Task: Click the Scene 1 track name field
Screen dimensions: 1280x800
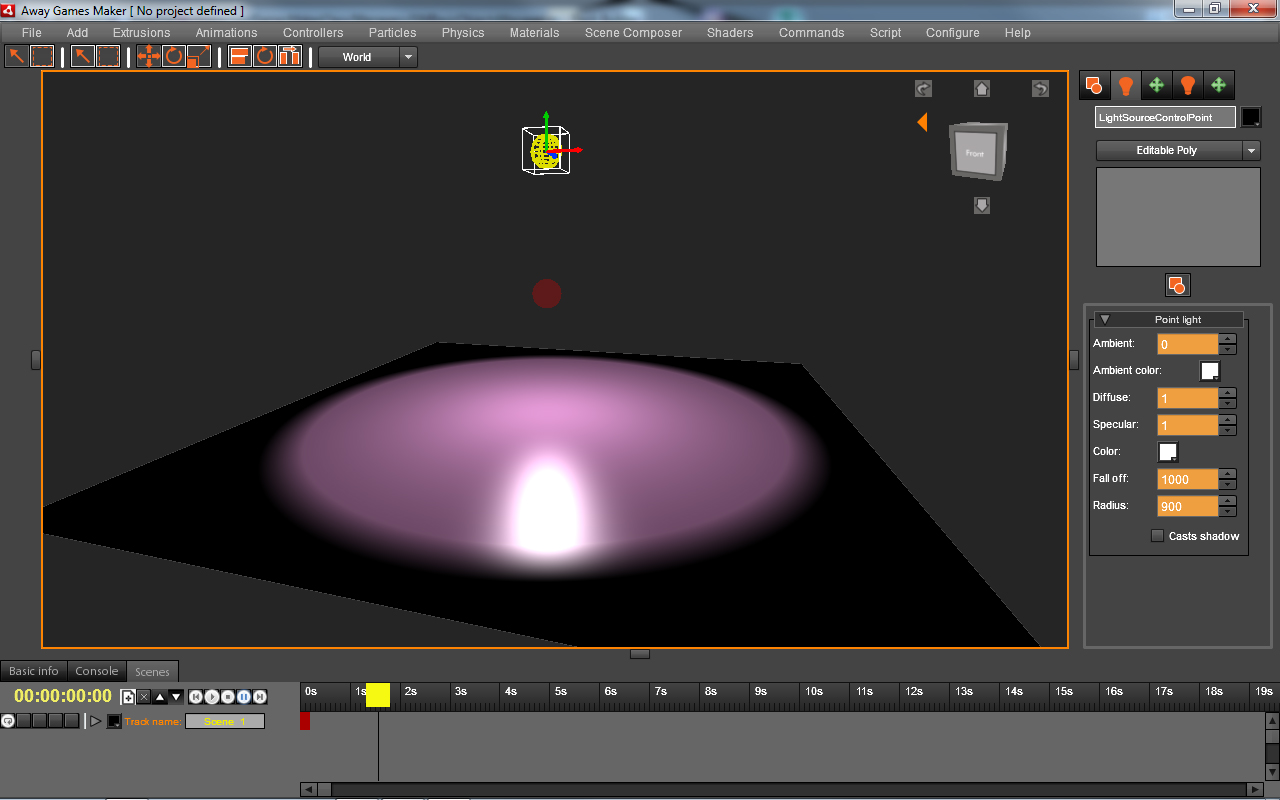Action: (x=225, y=721)
